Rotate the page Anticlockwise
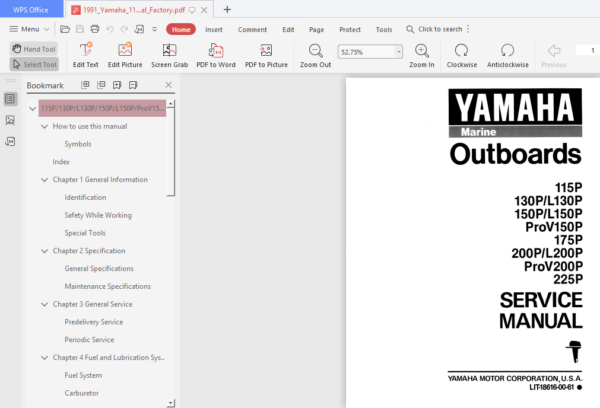Screen dimensions: 600x408 (508, 55)
